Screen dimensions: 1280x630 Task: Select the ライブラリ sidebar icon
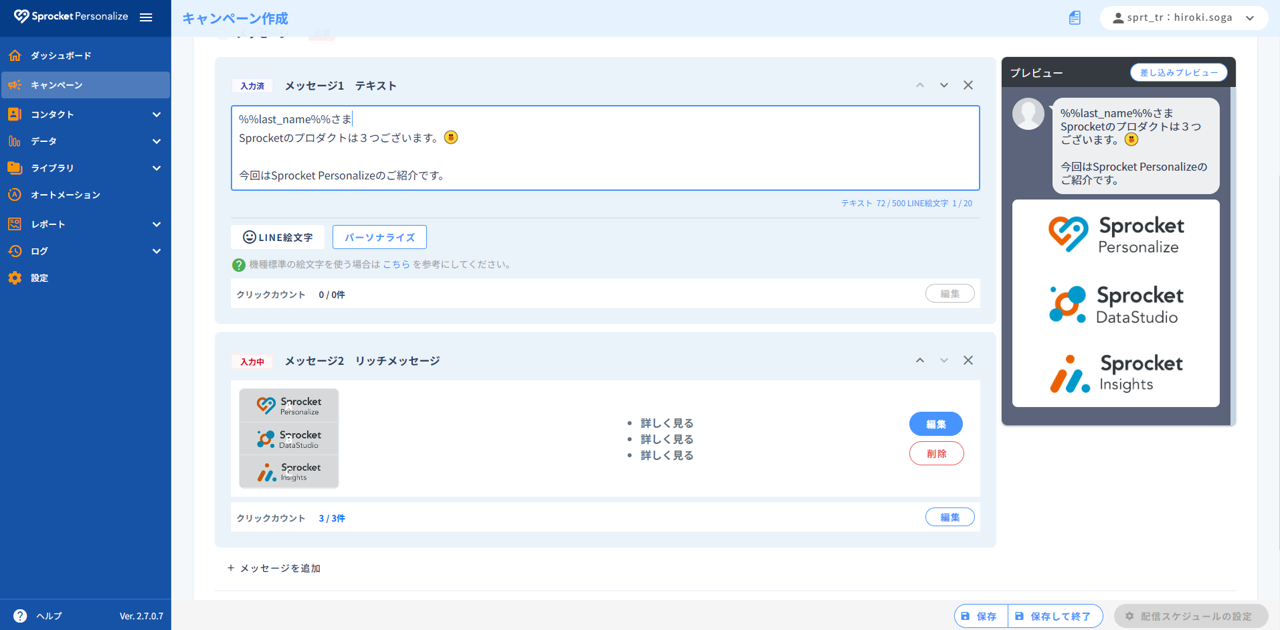point(14,169)
